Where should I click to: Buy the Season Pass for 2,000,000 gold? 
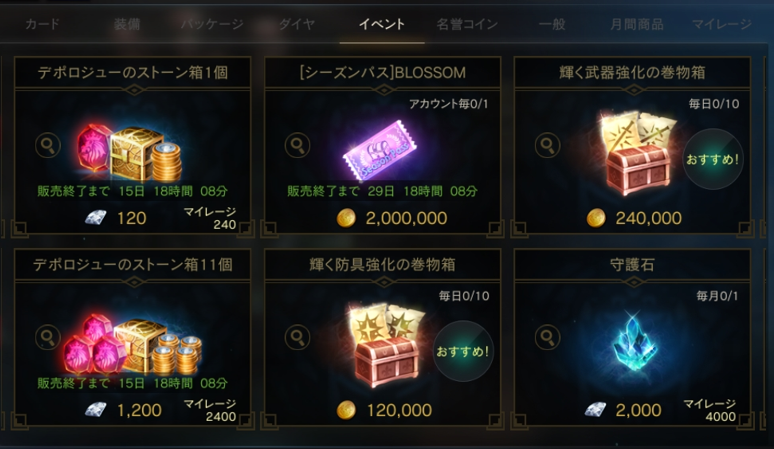(392, 218)
